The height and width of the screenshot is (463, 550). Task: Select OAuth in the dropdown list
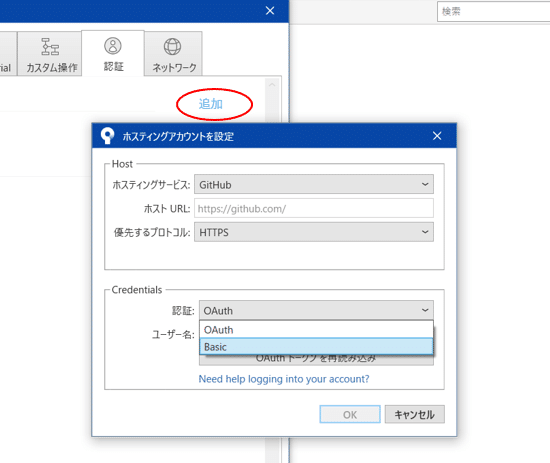tap(316, 330)
